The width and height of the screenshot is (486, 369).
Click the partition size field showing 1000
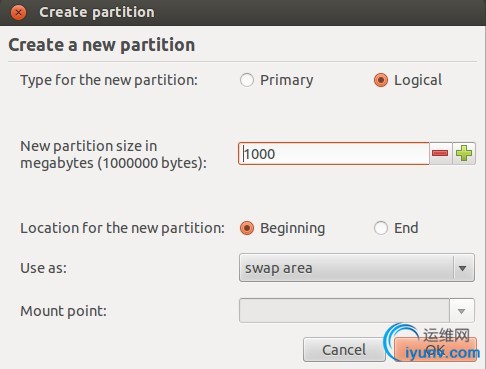click(x=334, y=153)
